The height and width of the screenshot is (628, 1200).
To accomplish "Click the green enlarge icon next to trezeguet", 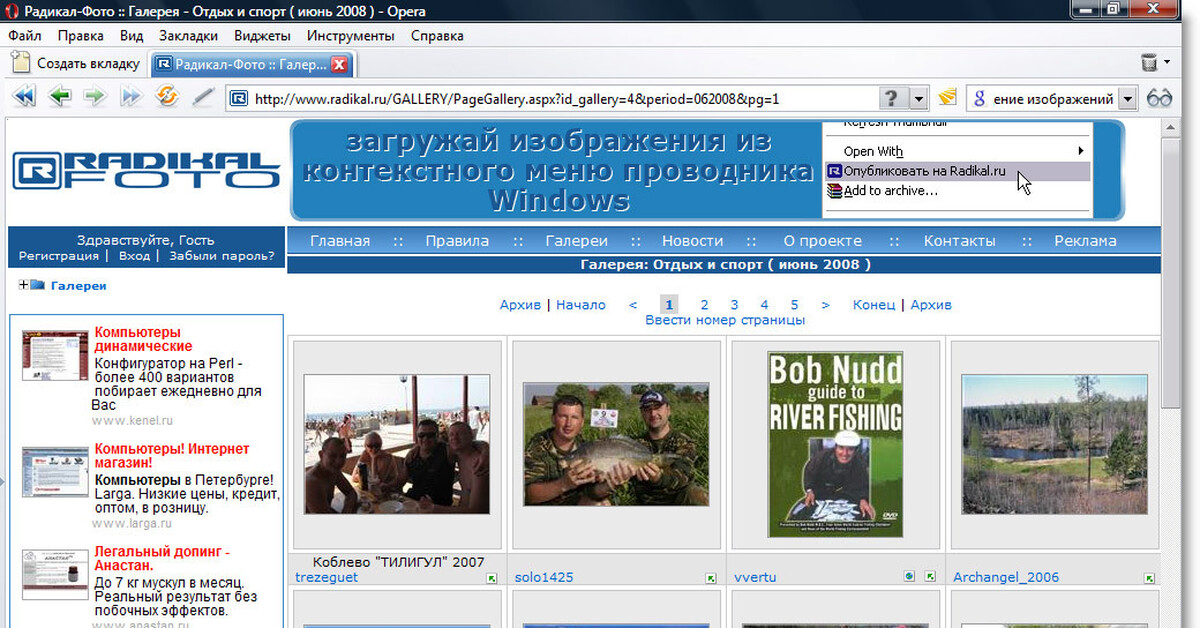I will (x=492, y=578).
